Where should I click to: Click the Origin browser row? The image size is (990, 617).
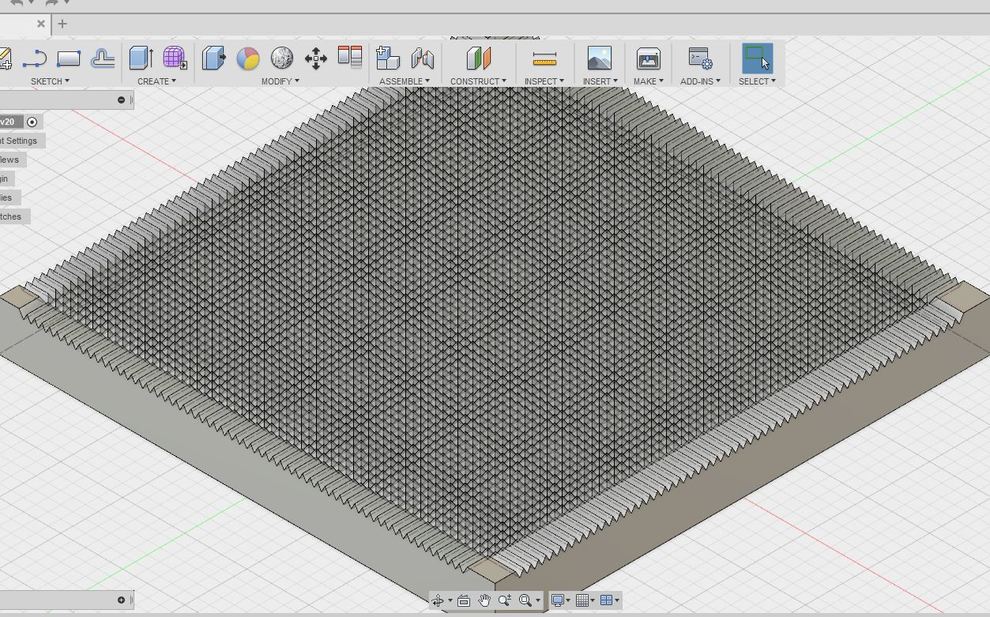(6, 179)
